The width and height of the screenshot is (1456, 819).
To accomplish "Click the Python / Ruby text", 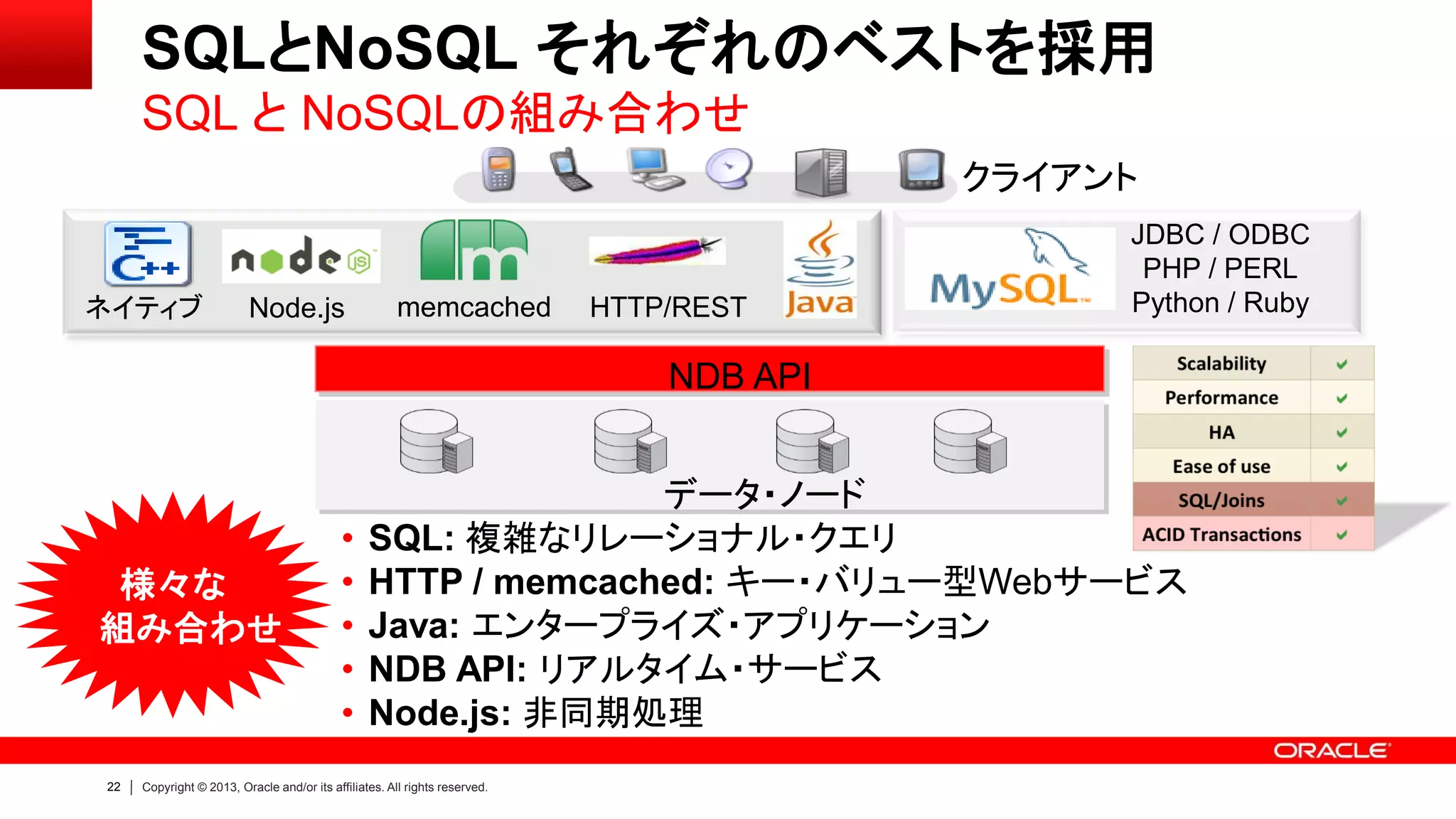I will (x=1220, y=303).
